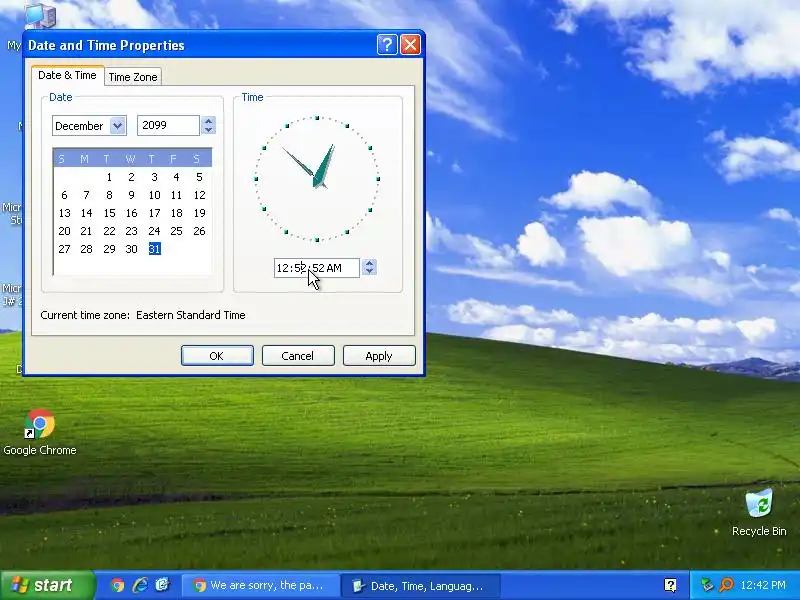The width and height of the screenshot is (800, 600).
Task: Click the help question mark title button
Action: tap(387, 45)
